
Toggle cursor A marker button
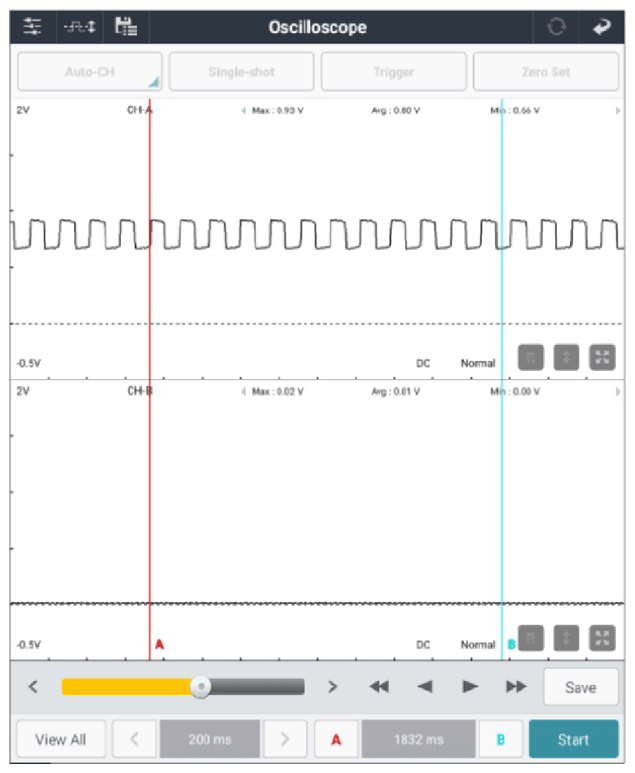pyautogui.click(x=336, y=740)
